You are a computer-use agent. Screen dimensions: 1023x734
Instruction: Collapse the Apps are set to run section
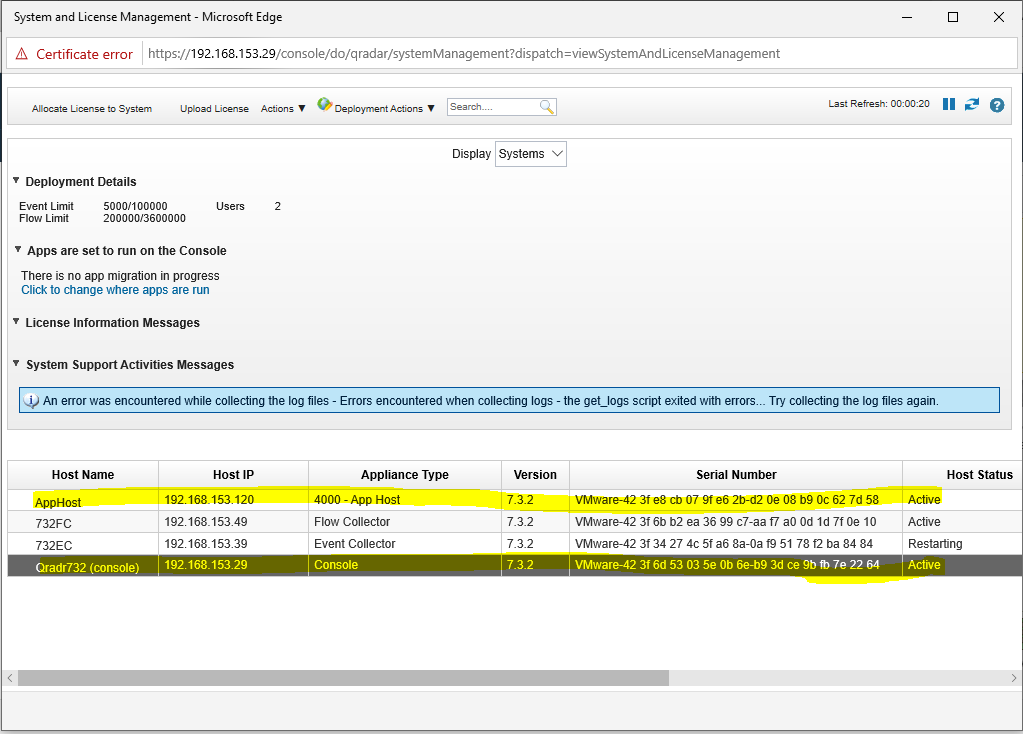click(x=18, y=250)
